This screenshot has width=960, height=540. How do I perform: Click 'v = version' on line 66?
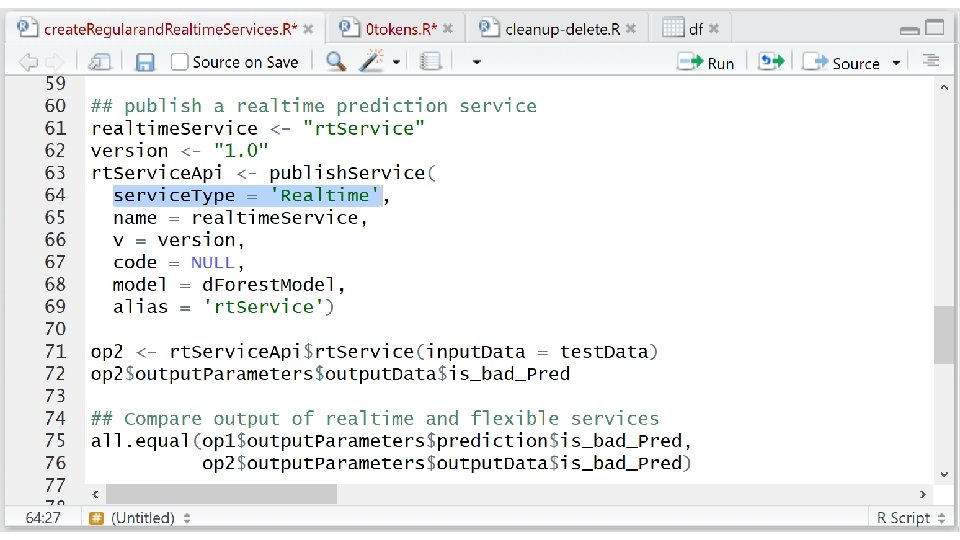tap(174, 240)
